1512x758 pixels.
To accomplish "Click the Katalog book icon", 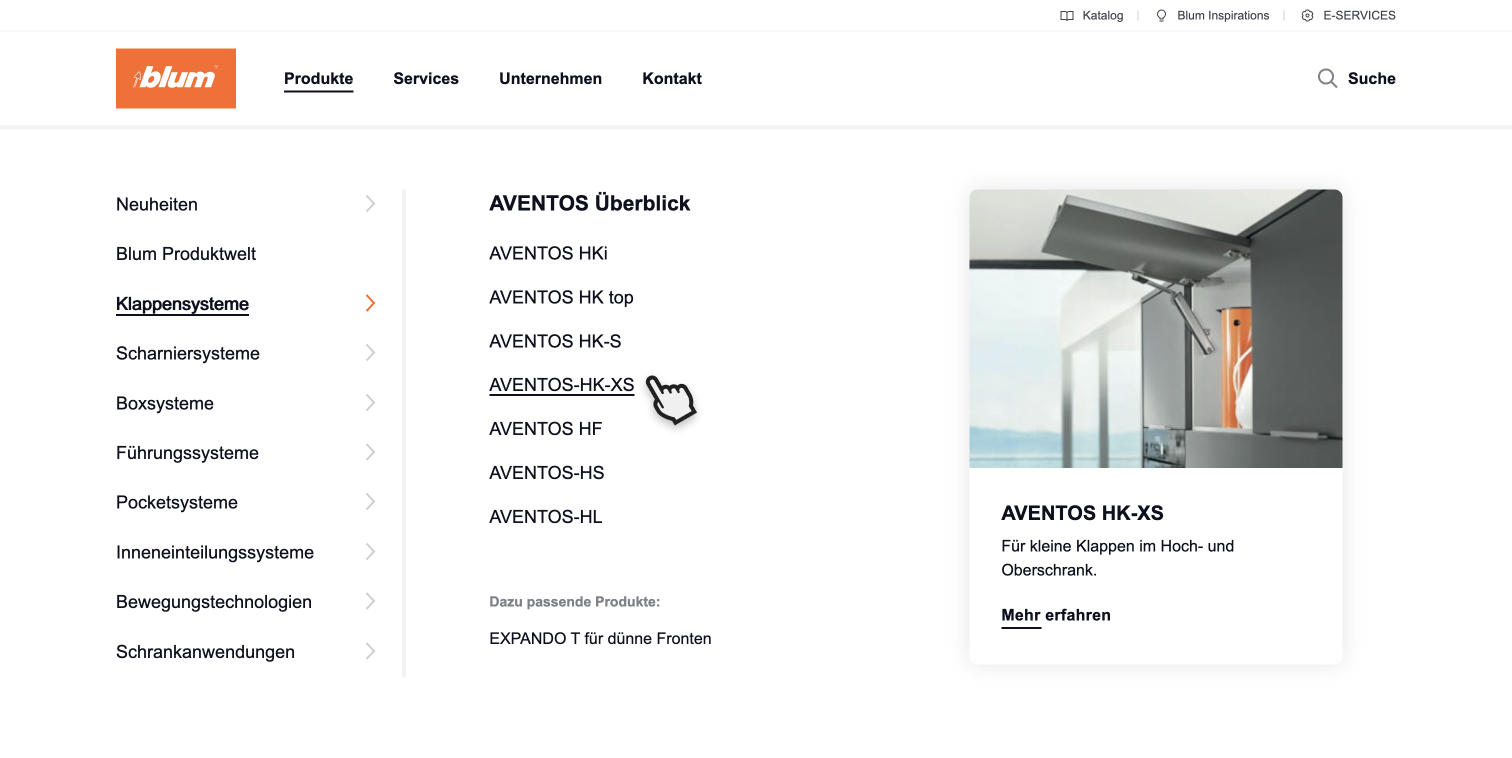I will (1067, 16).
